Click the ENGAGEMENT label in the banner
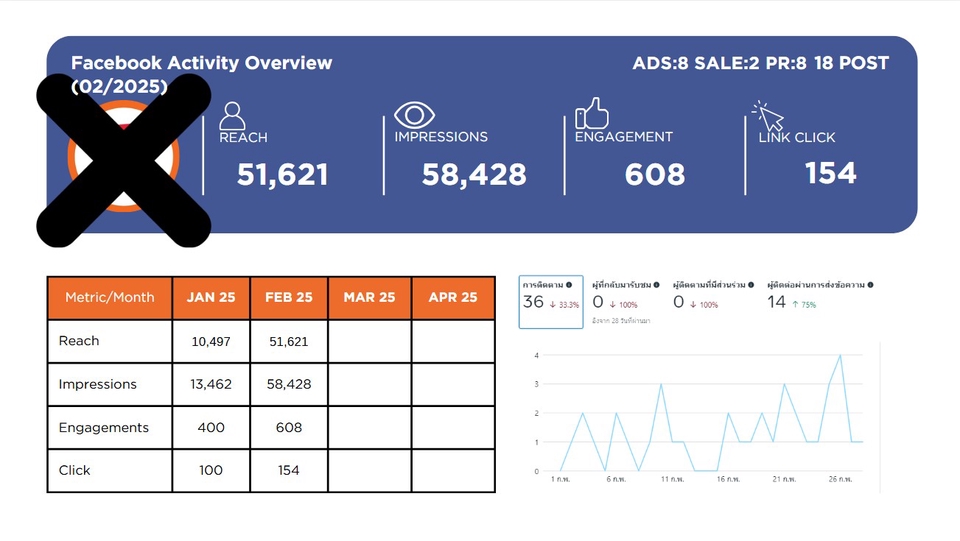The image size is (960, 541). point(623,136)
